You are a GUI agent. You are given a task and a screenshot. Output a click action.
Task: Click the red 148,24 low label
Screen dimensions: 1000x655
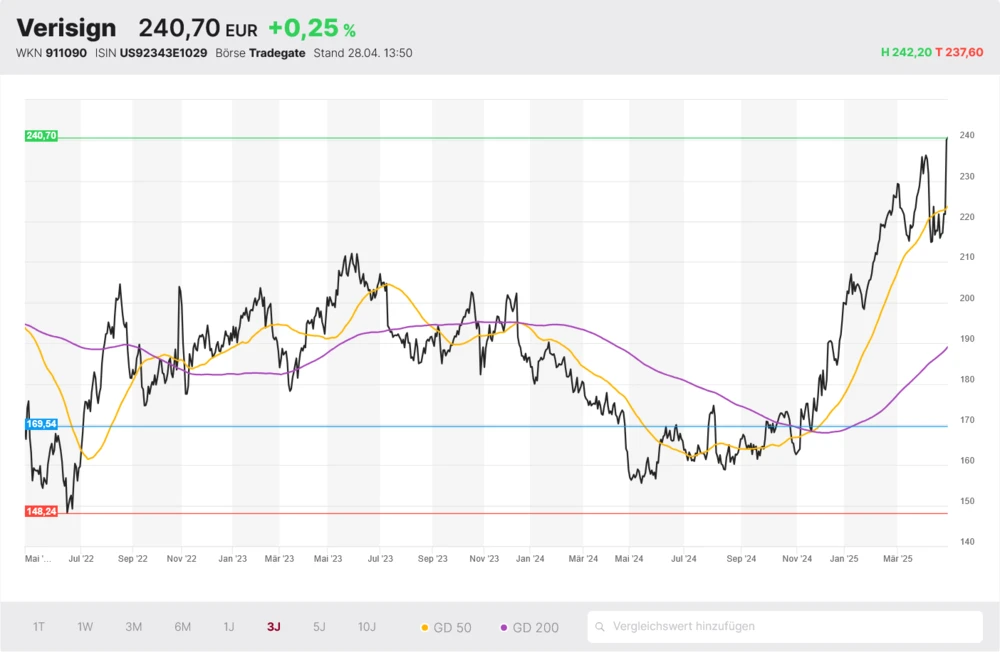pos(41,511)
